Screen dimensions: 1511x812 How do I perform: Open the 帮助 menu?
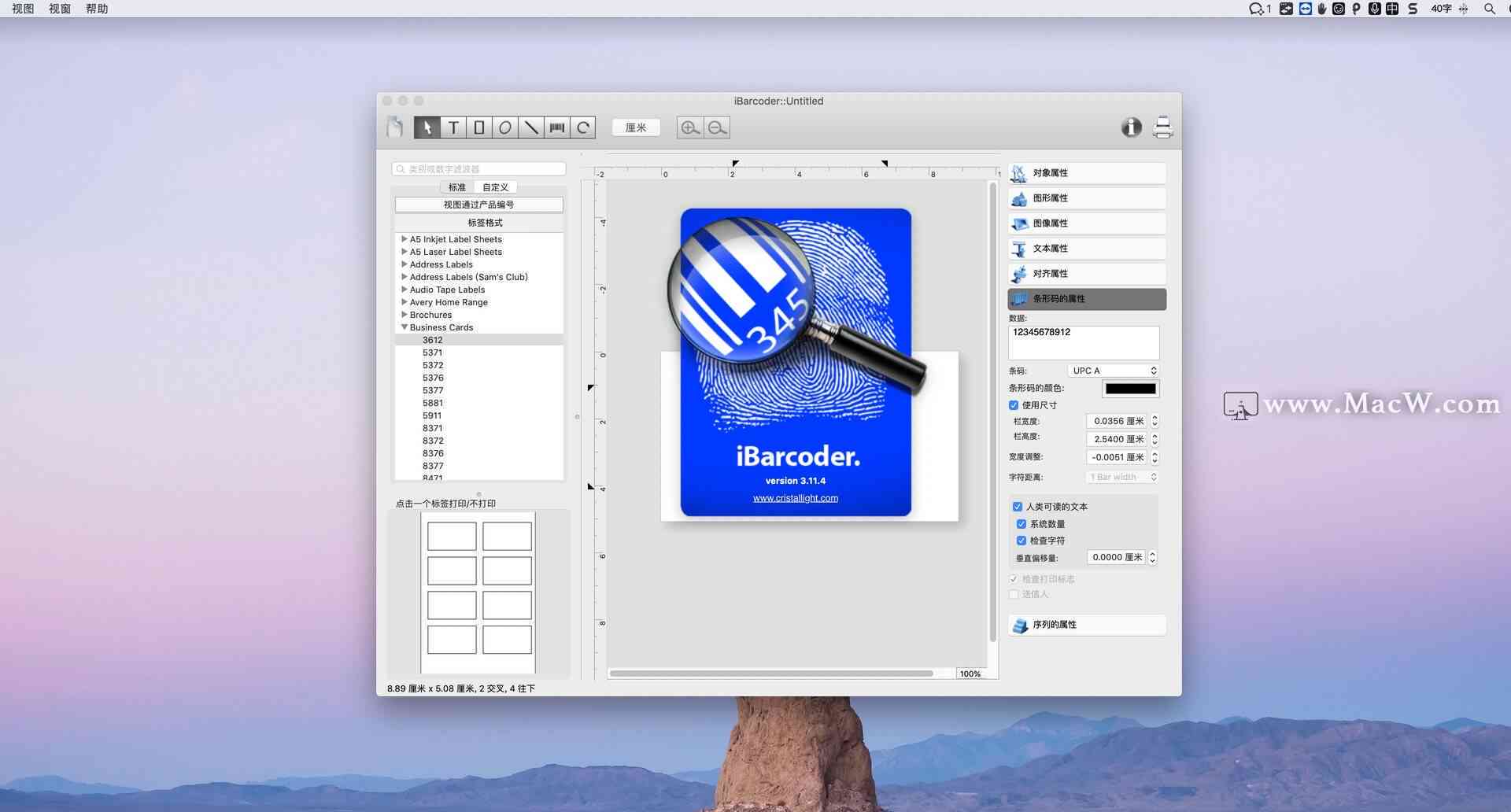97,9
